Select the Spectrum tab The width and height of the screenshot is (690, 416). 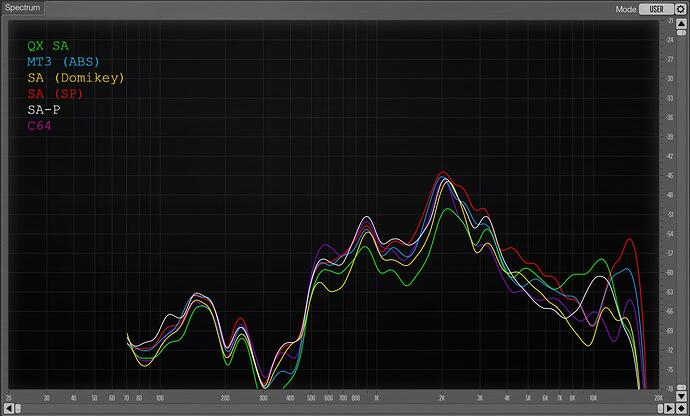coord(21,7)
